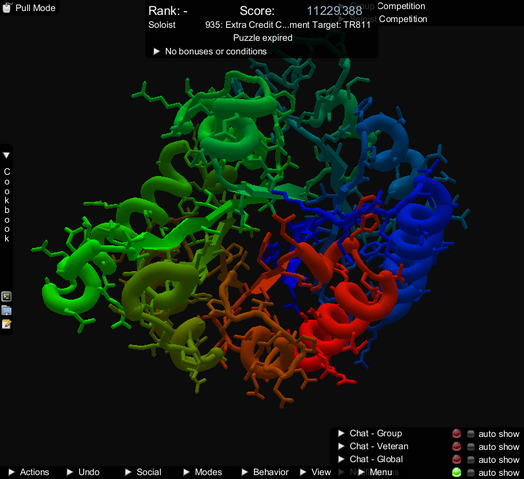Viewport: 524px width, 479px height.
Task: Click the notepad pencil icon in Cookbook sidebar
Action: click(6, 324)
